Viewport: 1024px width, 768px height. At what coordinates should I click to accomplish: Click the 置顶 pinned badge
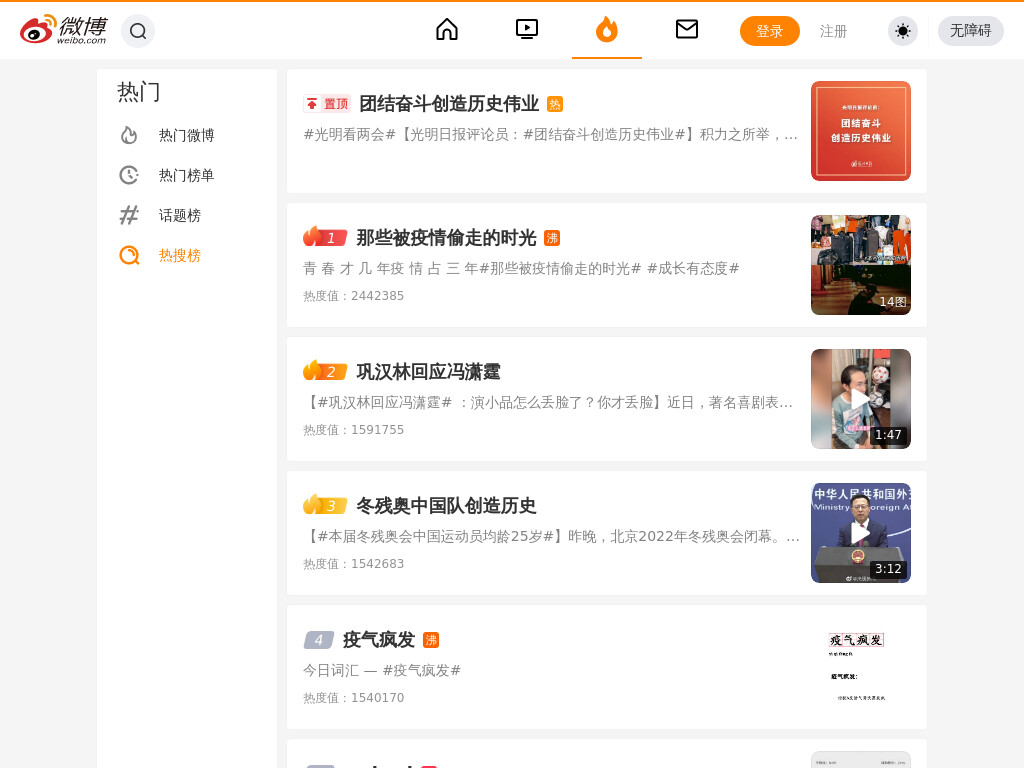click(x=327, y=104)
